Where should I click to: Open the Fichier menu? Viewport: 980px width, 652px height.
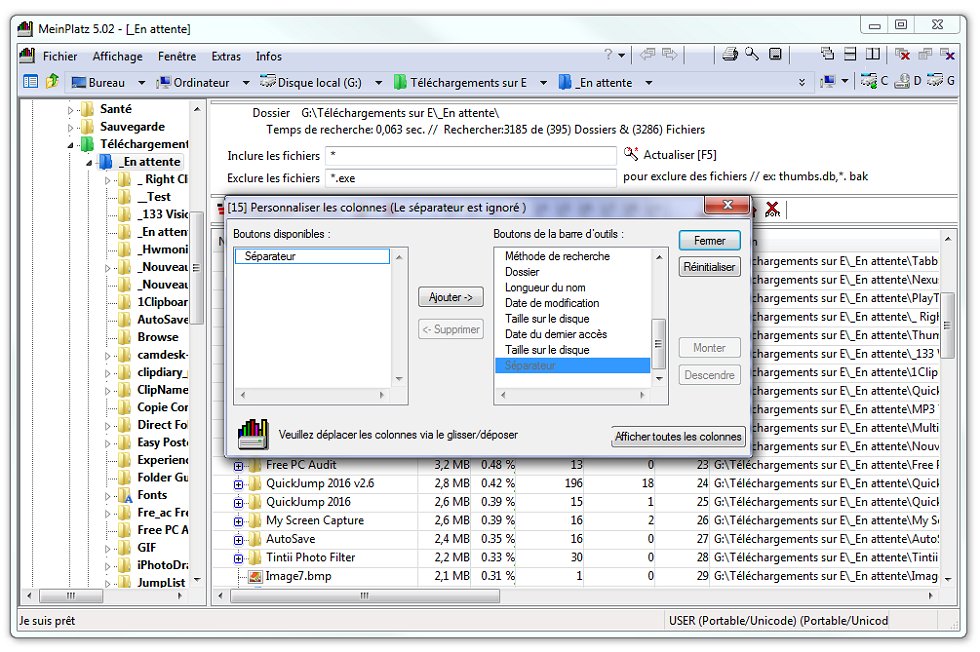[60, 56]
